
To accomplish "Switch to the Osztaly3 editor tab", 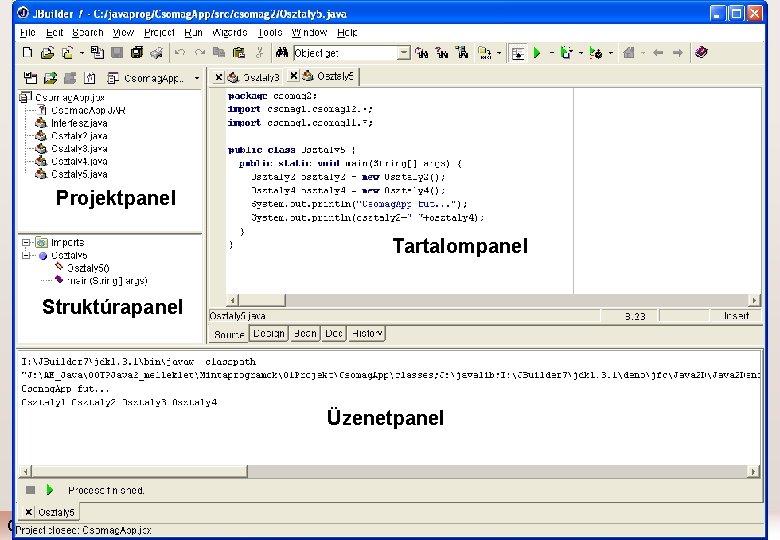I will click(255, 77).
